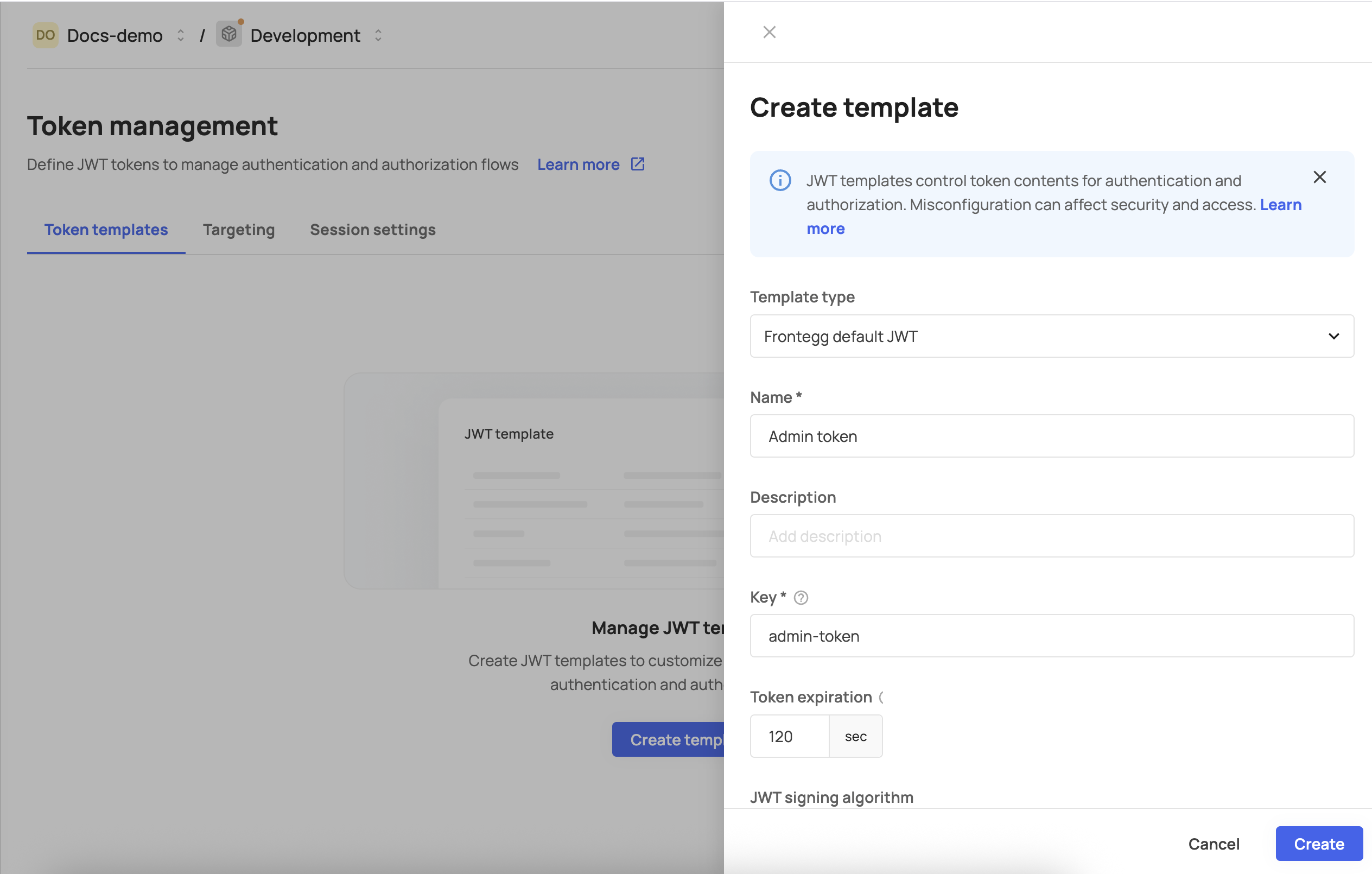Click the Add description field
This screenshot has height=874, width=1372.
[1051, 536]
